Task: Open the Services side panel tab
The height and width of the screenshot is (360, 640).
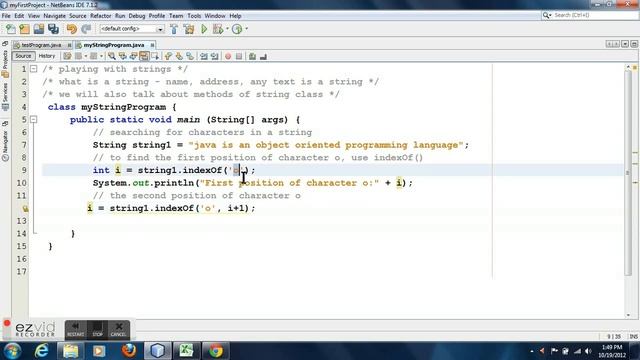Action: click(5, 96)
